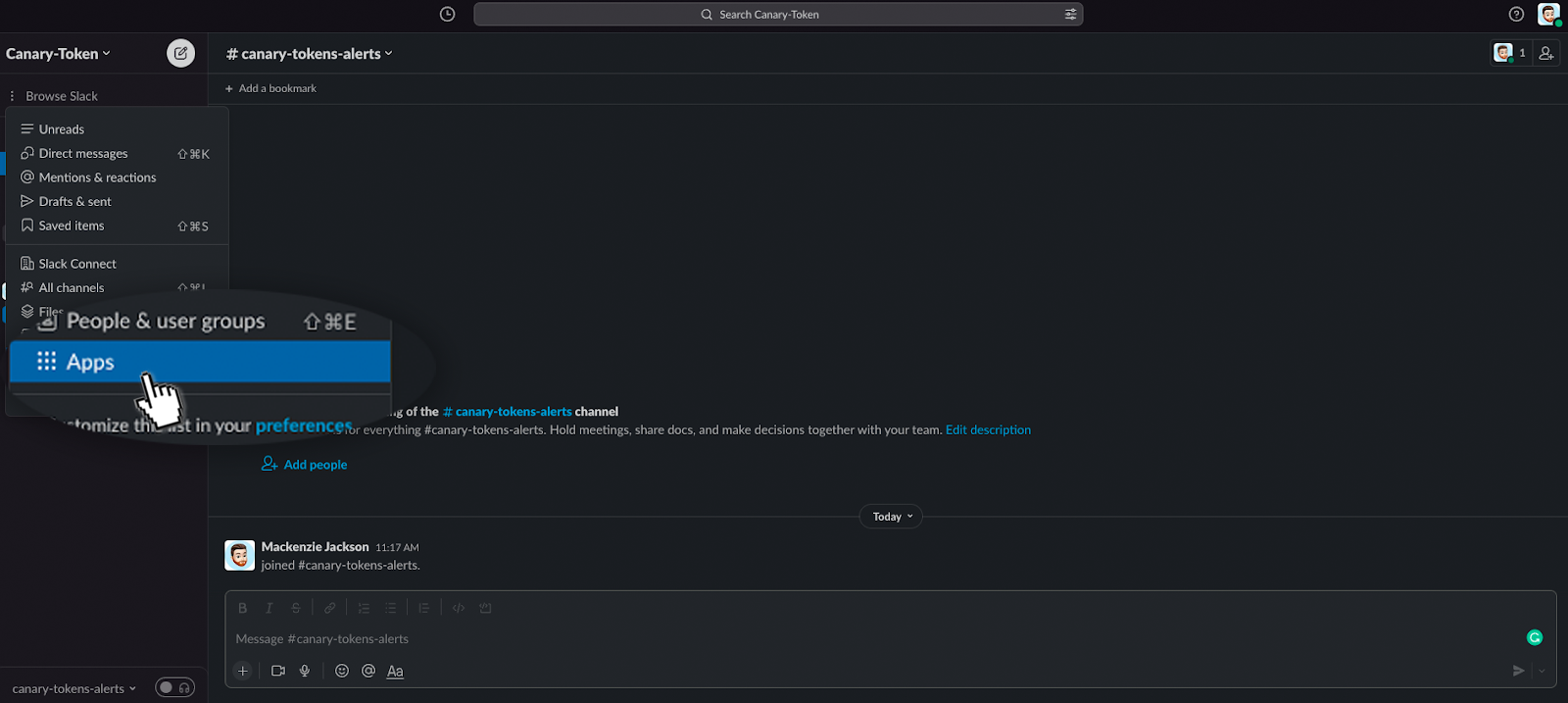This screenshot has width=1568, height=703.
Task: Toggle formatting toolbar with Aa
Action: click(x=395, y=671)
